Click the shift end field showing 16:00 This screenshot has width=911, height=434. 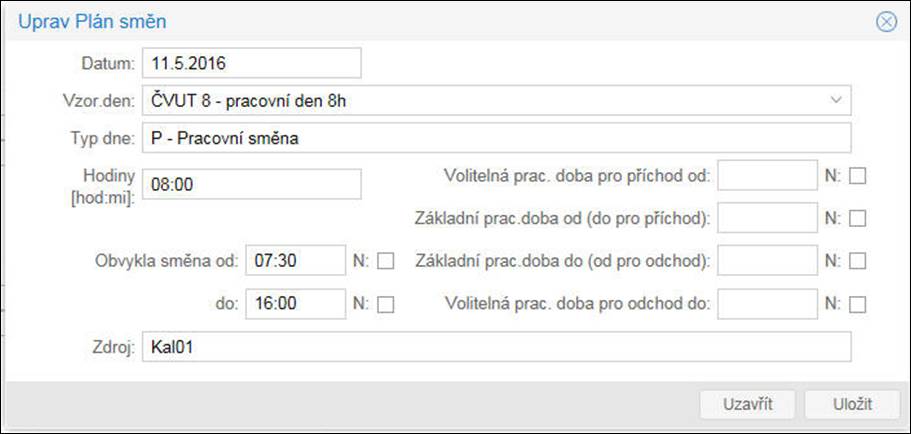(295, 303)
